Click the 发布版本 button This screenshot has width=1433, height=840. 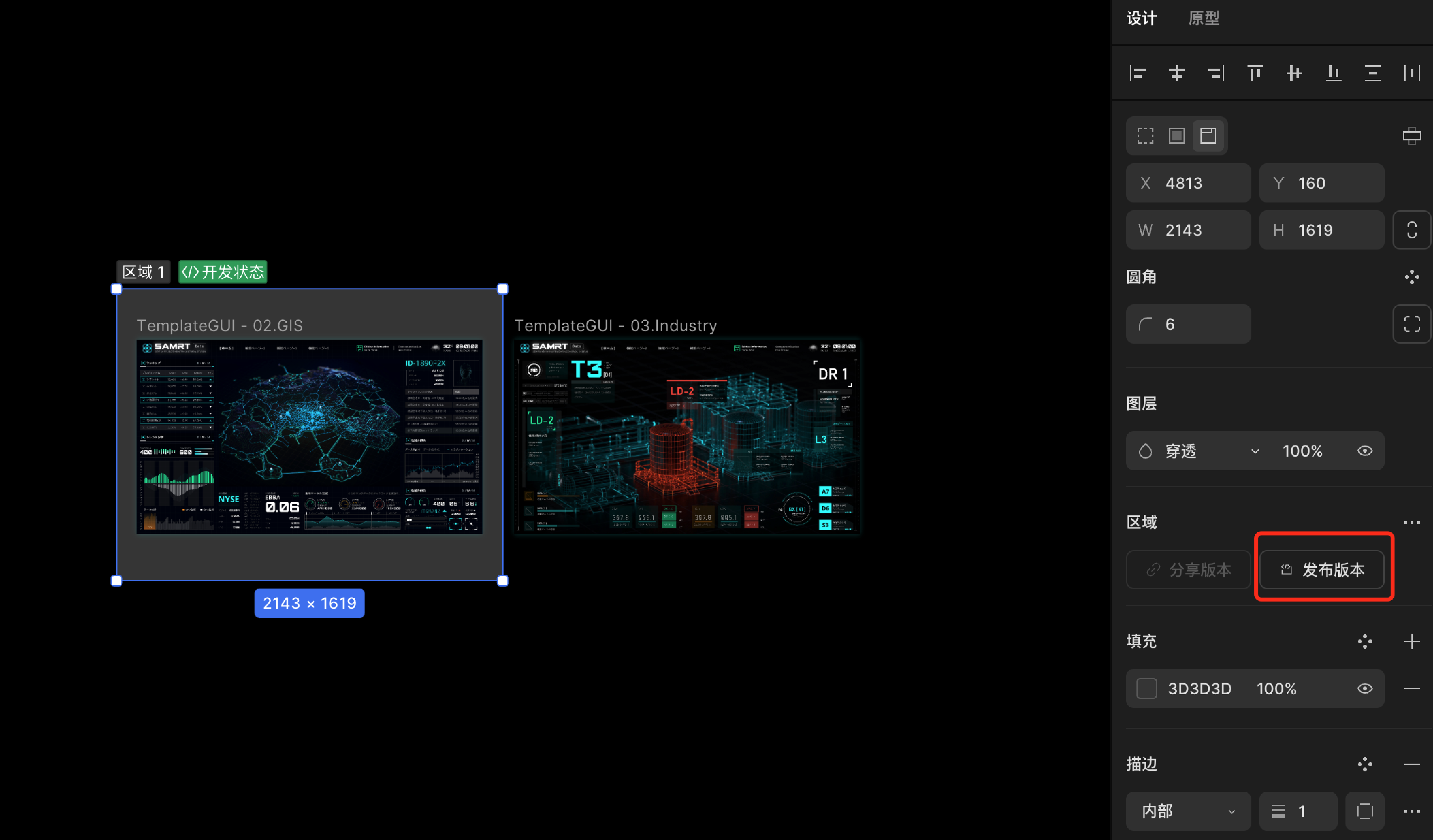coord(1322,570)
